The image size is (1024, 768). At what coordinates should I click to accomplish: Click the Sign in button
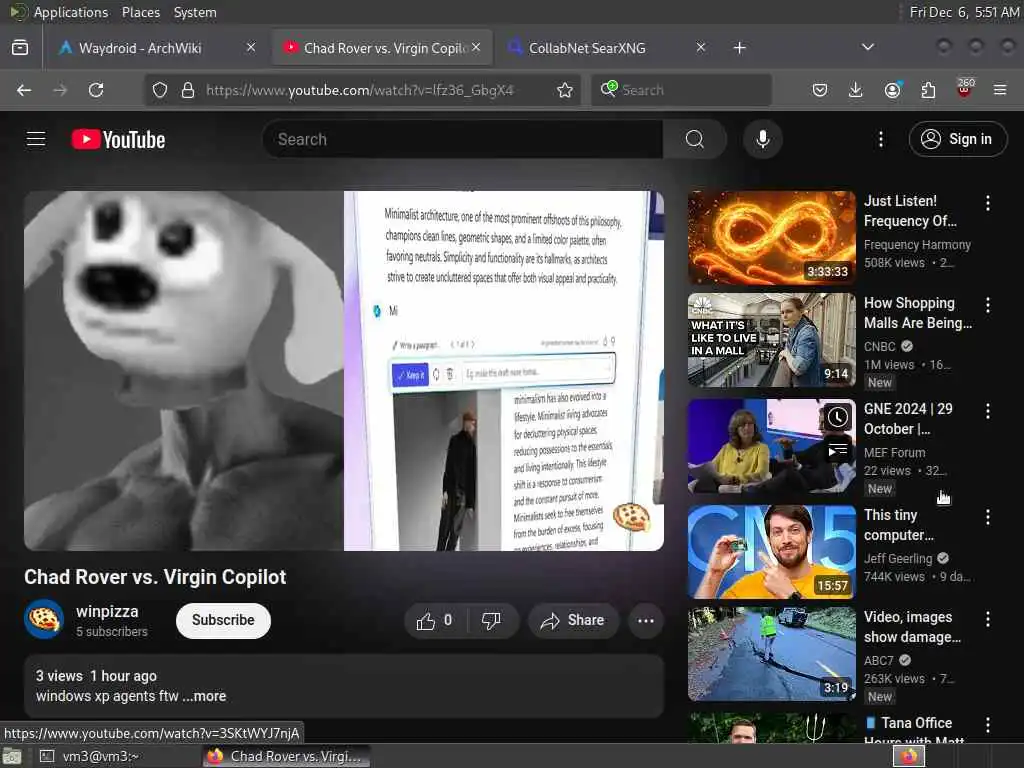pyautogui.click(x=957, y=139)
